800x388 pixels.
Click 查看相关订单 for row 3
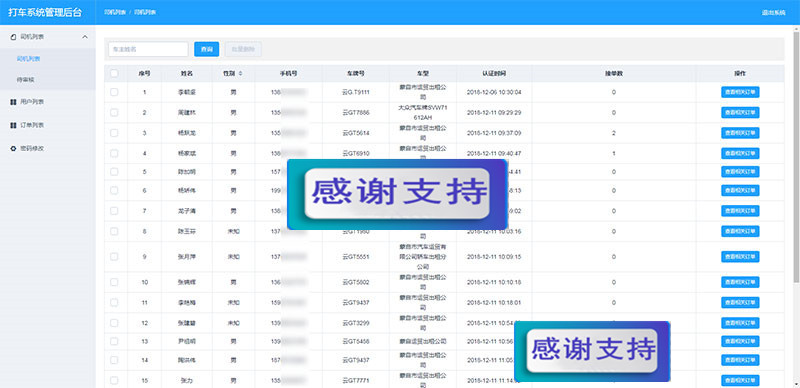(x=740, y=133)
